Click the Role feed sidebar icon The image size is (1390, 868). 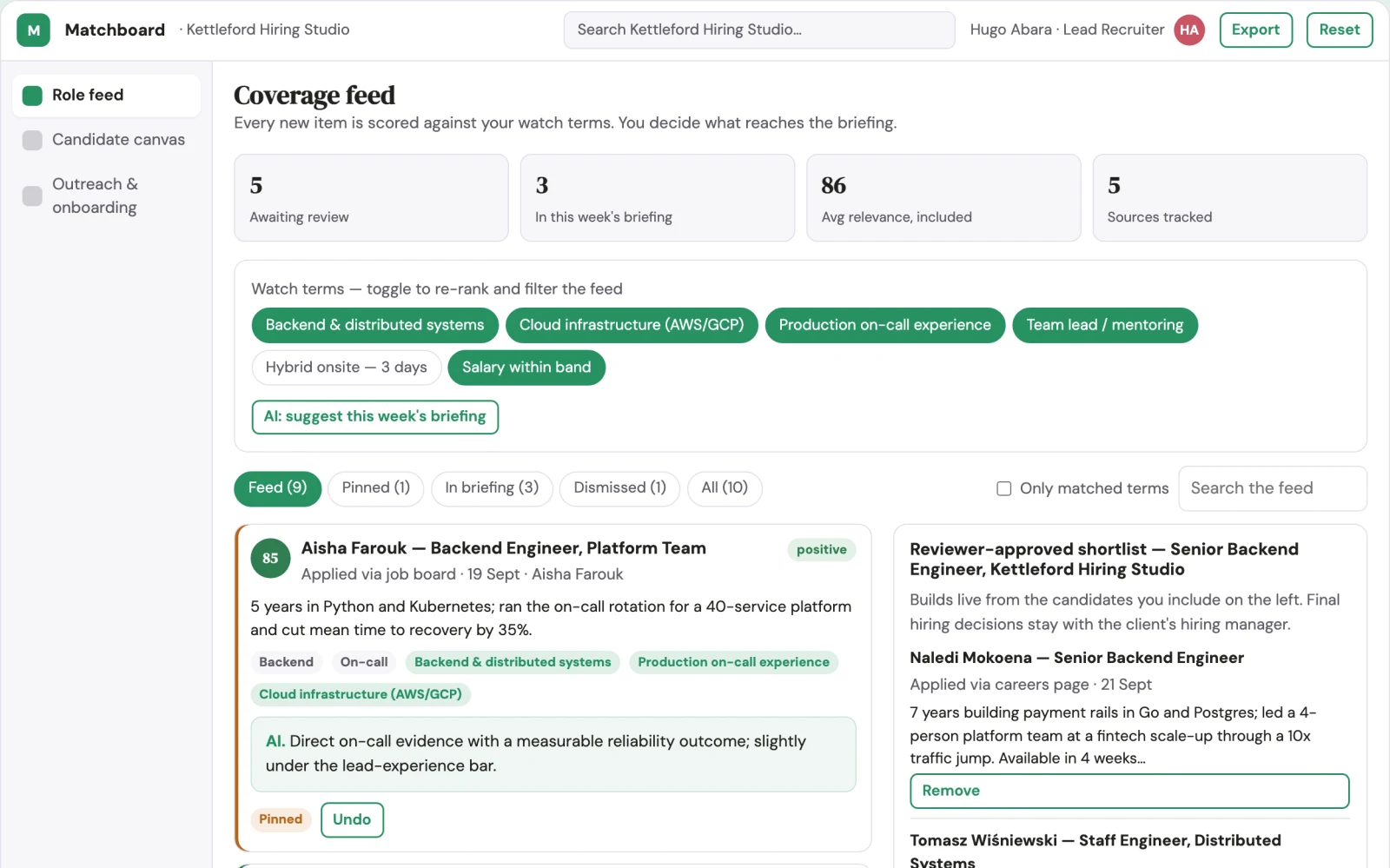(x=32, y=96)
